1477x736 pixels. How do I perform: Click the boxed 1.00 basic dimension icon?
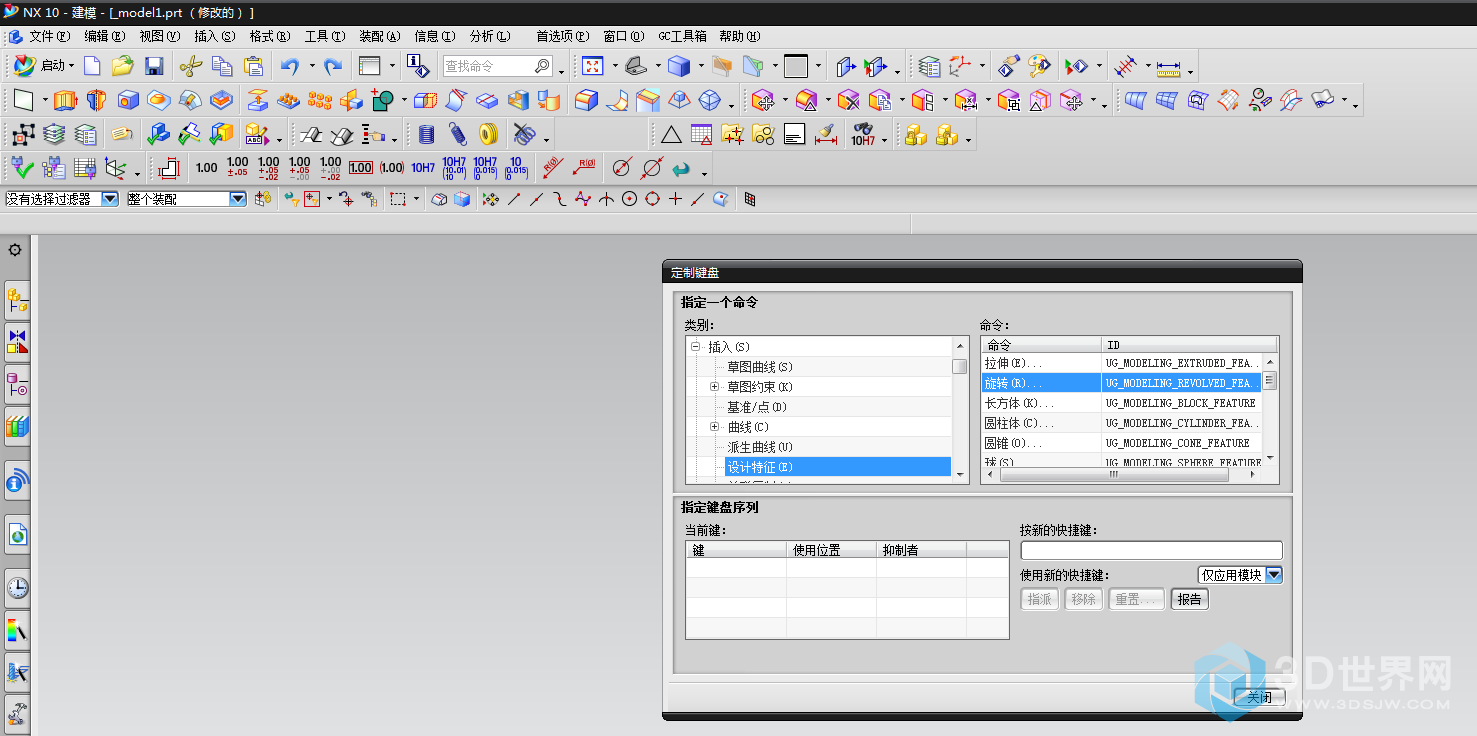coord(361,168)
